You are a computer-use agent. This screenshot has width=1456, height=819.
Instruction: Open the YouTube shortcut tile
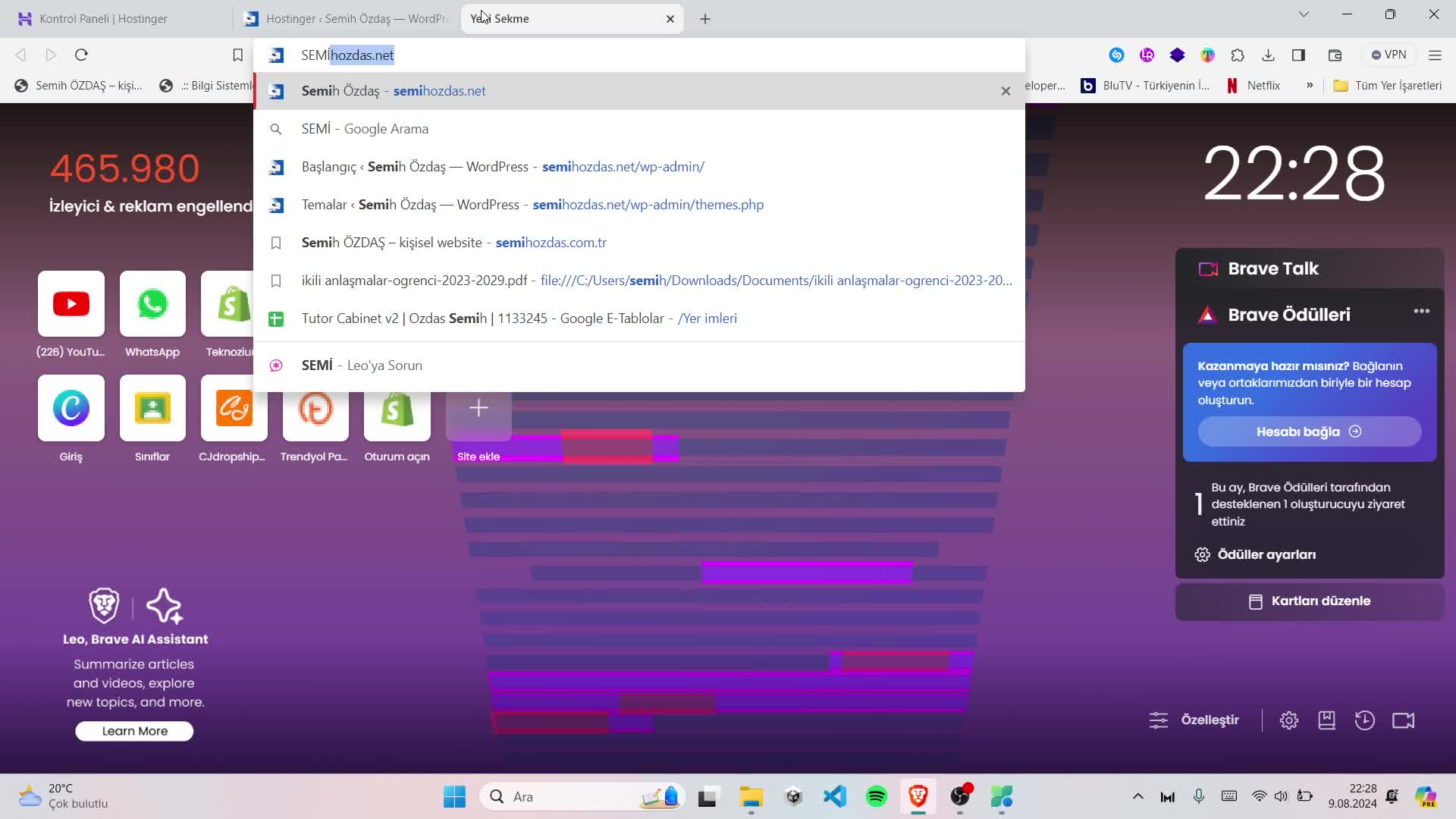tap(71, 303)
